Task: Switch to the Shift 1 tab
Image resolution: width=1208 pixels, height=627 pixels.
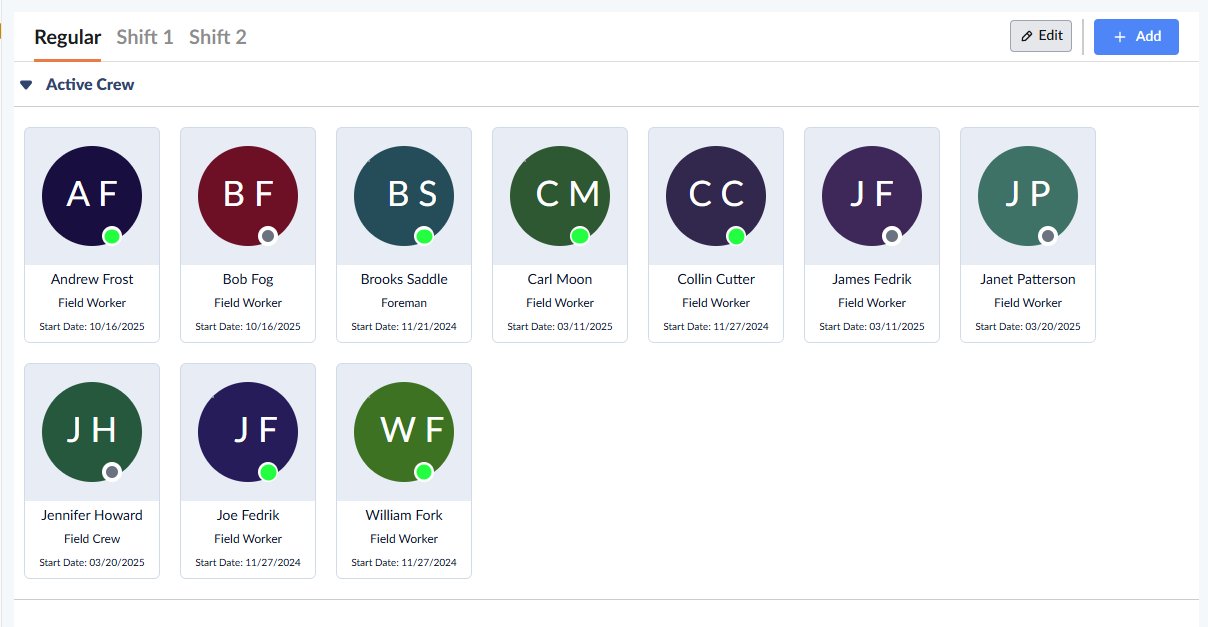Action: (x=145, y=37)
